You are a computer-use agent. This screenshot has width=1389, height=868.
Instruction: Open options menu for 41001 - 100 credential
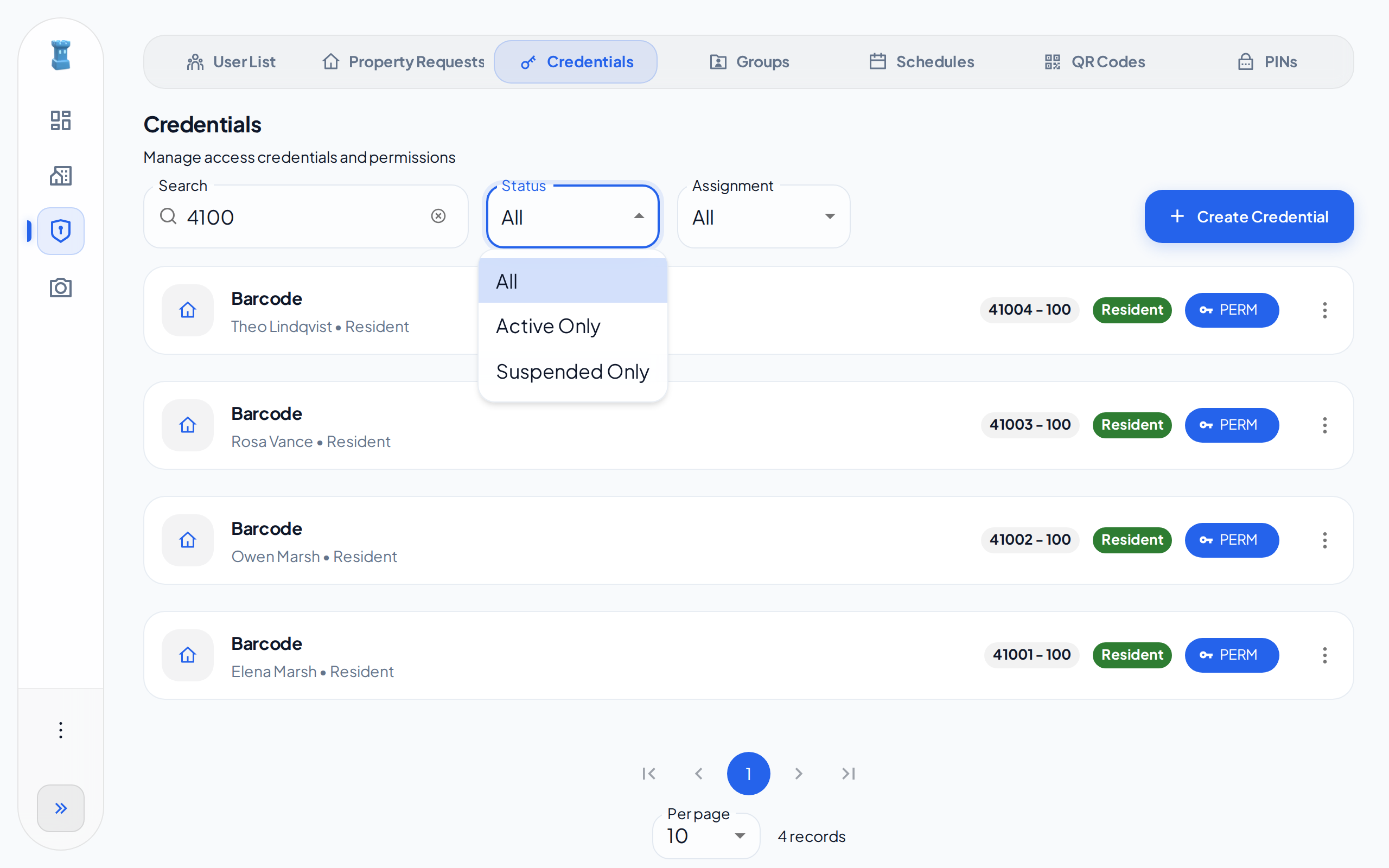[x=1325, y=655]
